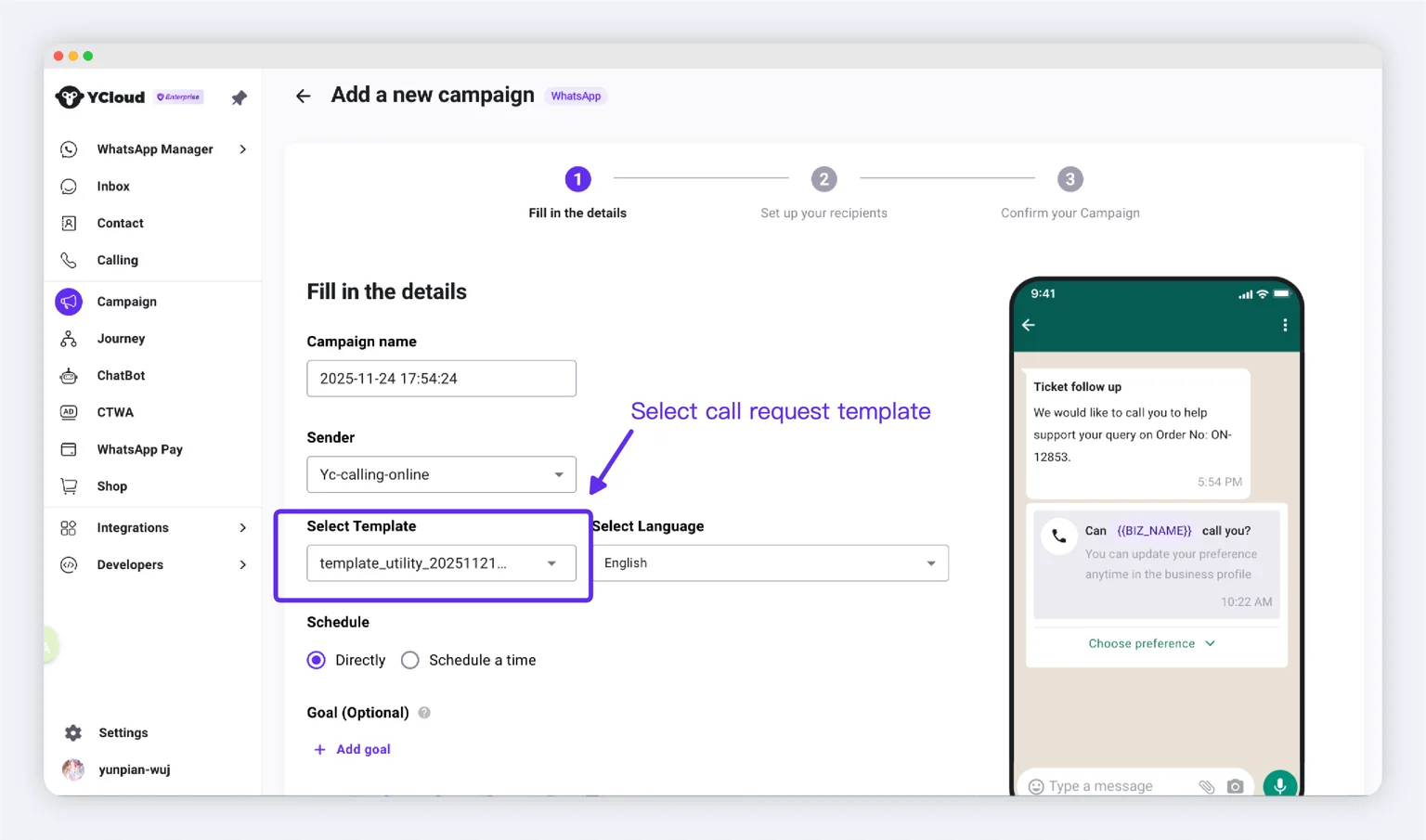
Task: Click the WhatsApp Manager sidebar icon
Action: pos(69,149)
